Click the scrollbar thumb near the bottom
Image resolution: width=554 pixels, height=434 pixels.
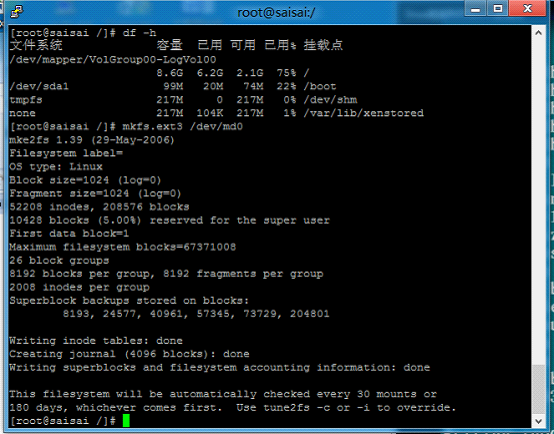click(x=538, y=389)
